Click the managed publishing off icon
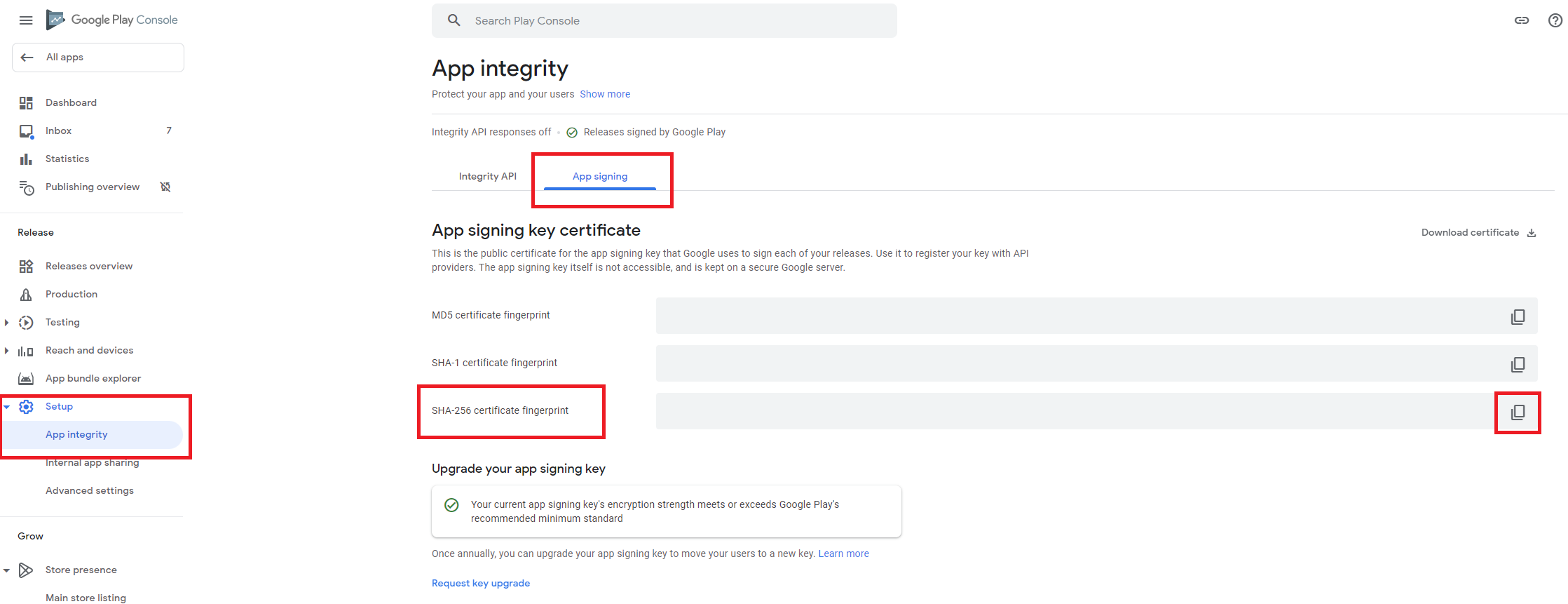Screen dimensions: 1568x604 point(165,187)
